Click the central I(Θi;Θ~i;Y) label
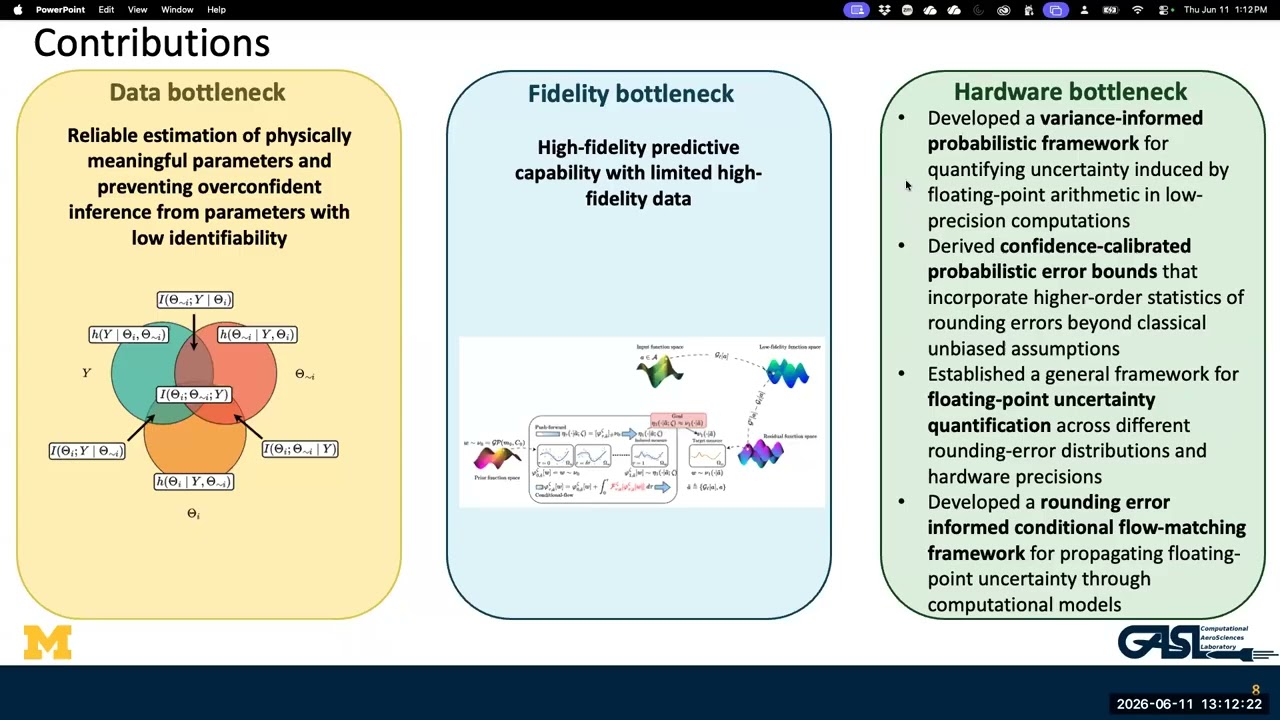This screenshot has height=720, width=1280. [194, 395]
